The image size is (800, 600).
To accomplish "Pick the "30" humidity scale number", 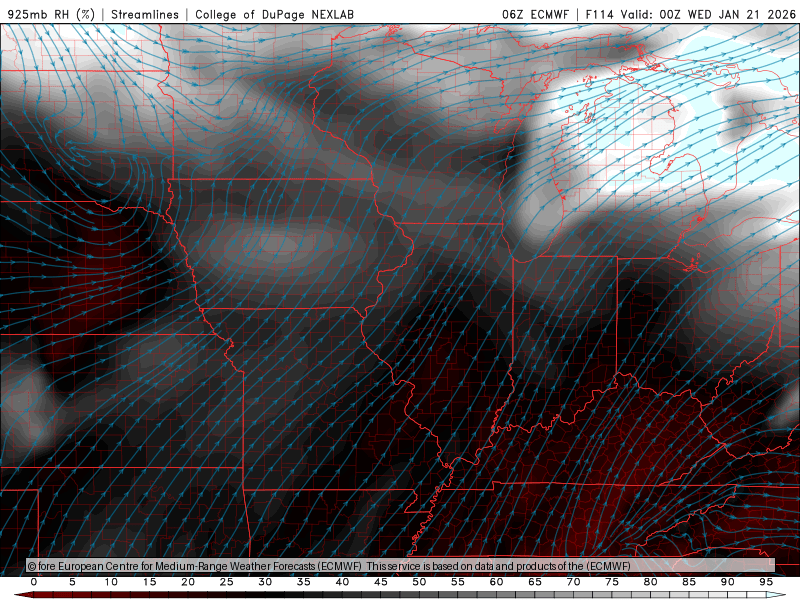I will pos(265,582).
